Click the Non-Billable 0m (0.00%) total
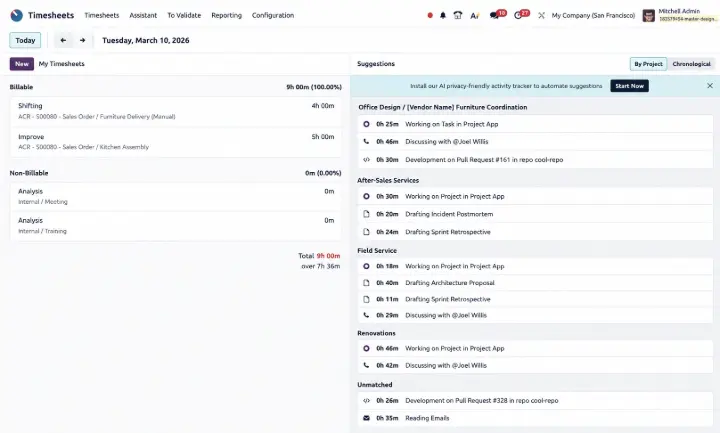The width and height of the screenshot is (720, 433). (x=323, y=173)
